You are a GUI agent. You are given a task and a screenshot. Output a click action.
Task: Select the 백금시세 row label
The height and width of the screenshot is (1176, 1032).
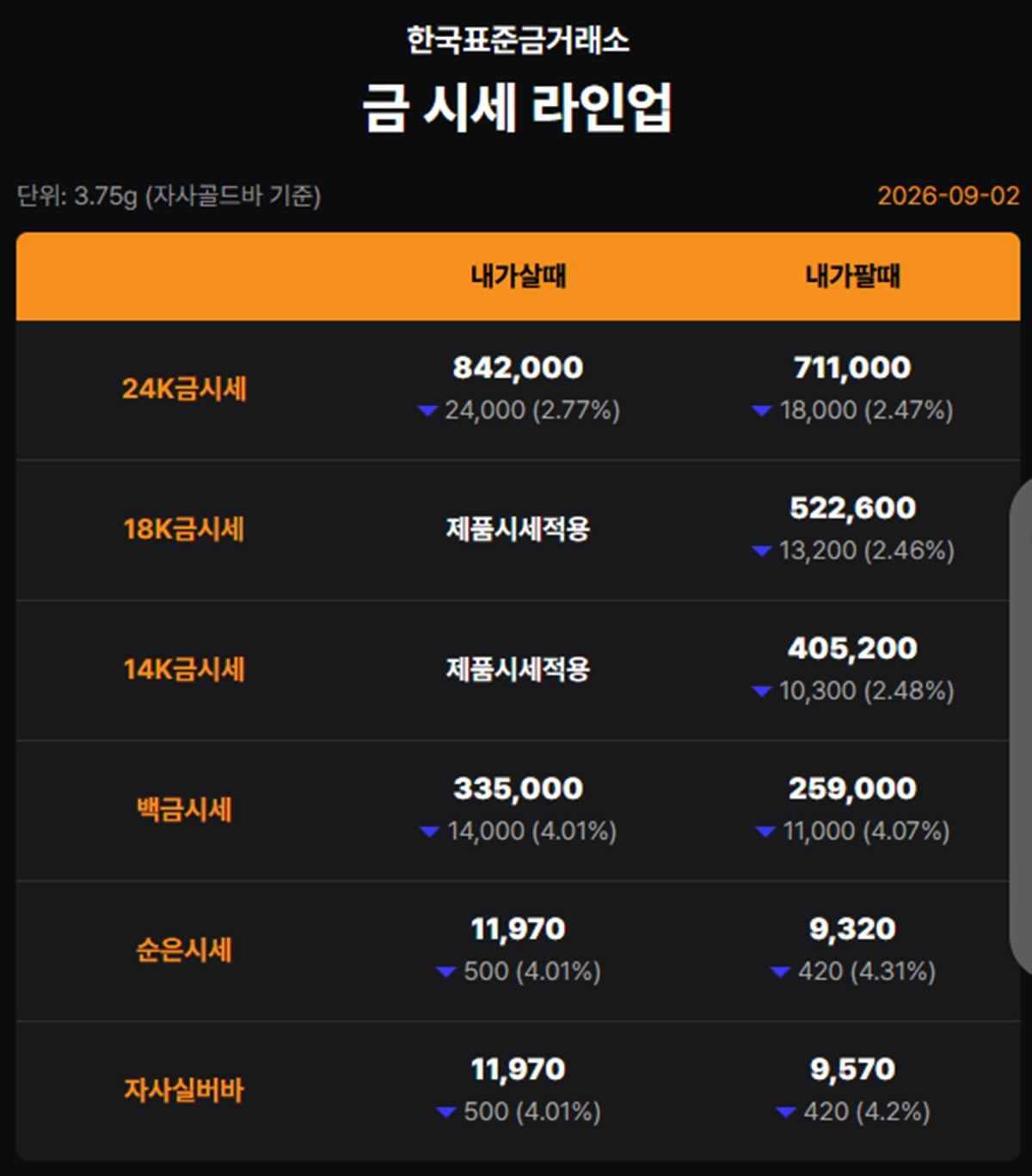pyautogui.click(x=184, y=810)
